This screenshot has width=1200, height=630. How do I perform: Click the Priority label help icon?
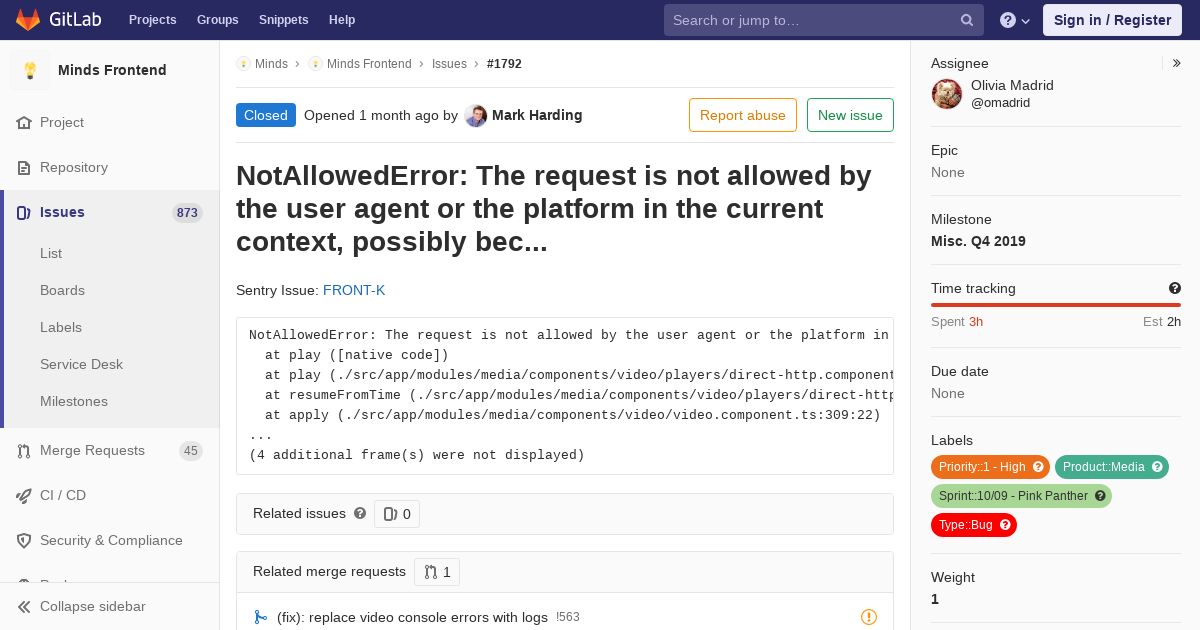pyautogui.click(x=1038, y=467)
